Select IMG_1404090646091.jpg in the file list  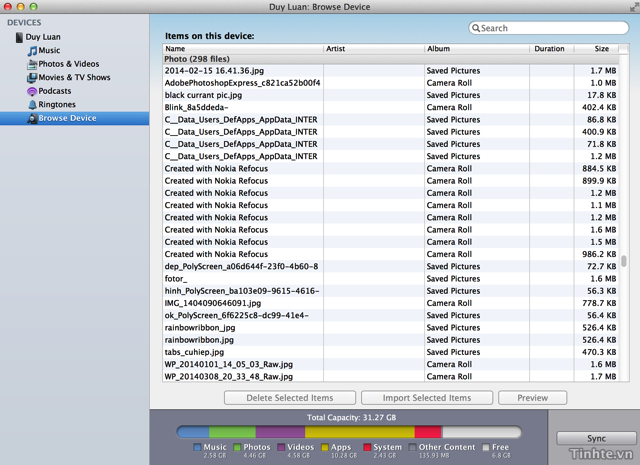pos(213,303)
